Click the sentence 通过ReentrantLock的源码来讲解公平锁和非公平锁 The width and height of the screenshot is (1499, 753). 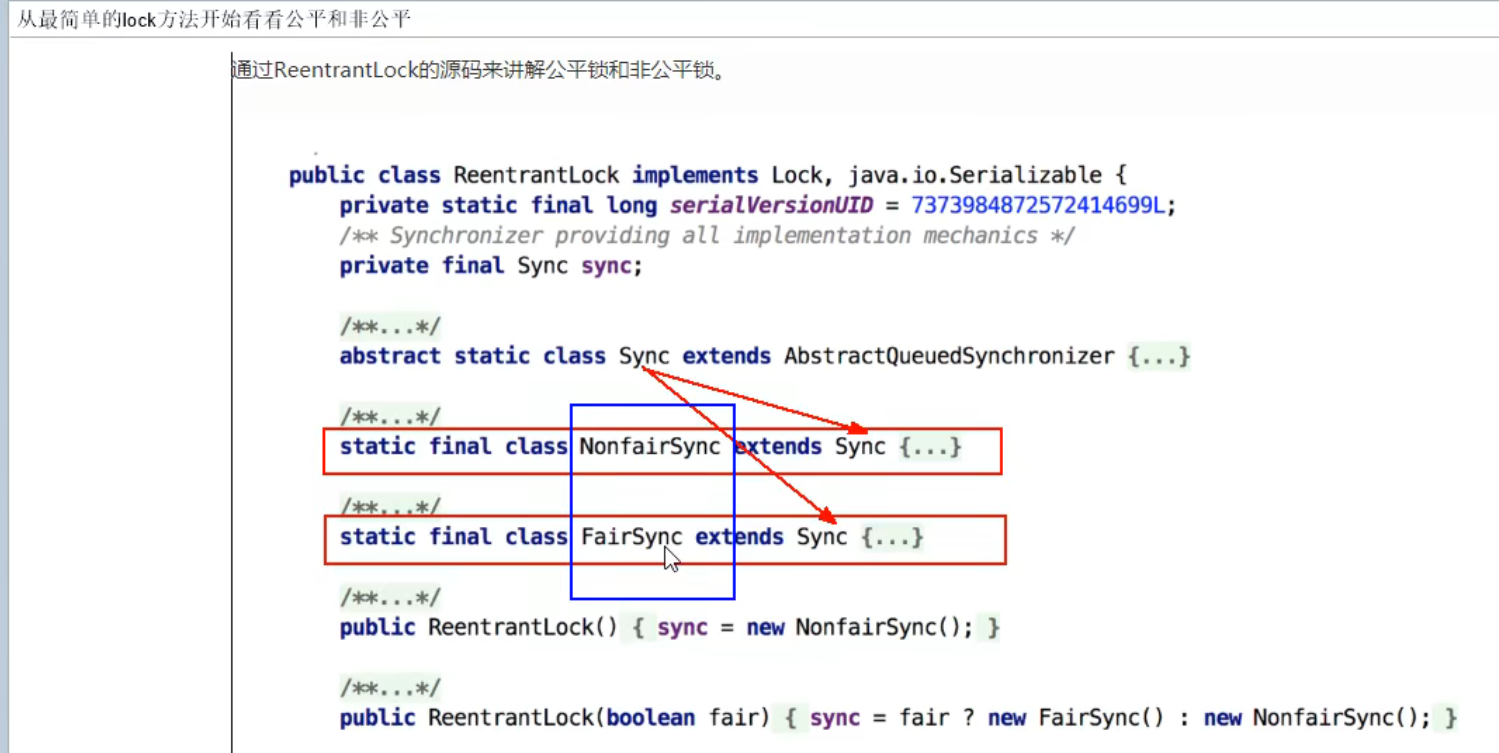[477, 70]
